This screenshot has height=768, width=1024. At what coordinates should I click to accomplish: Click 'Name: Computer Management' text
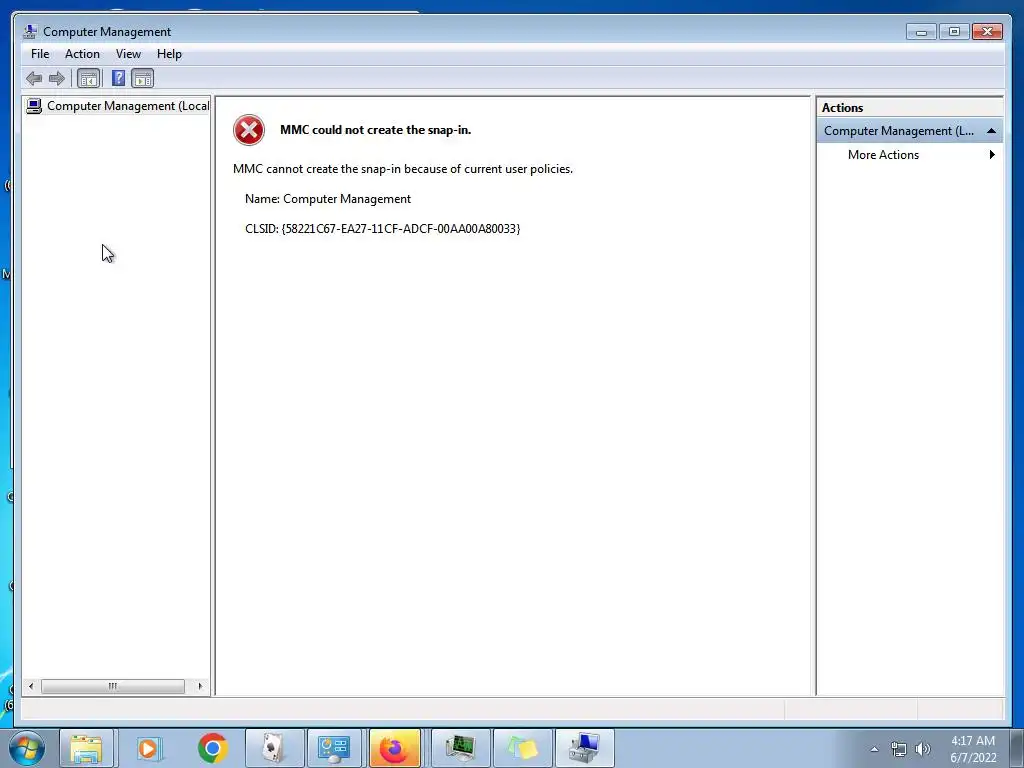point(328,199)
